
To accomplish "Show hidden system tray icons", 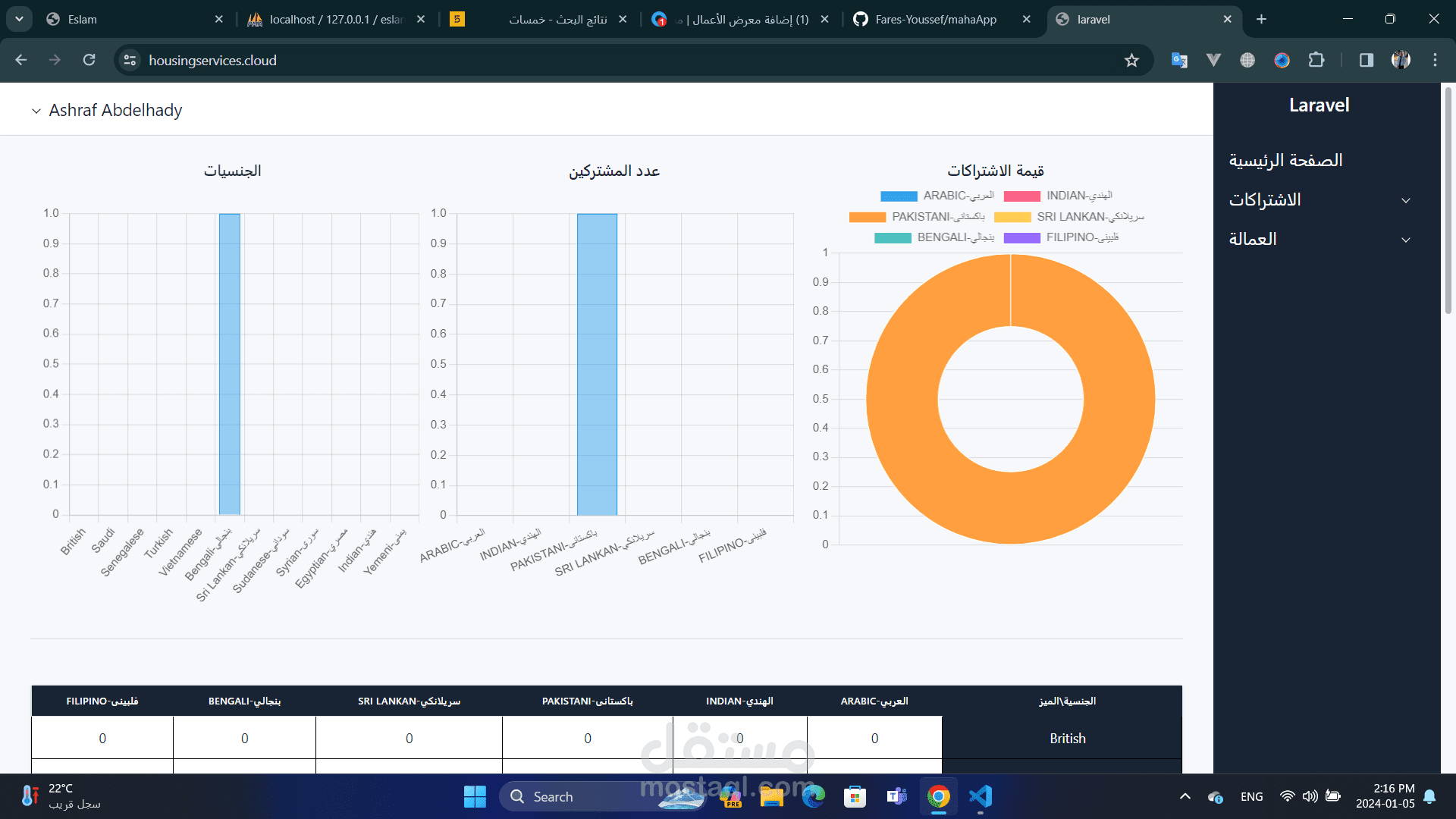I will click(x=1185, y=796).
